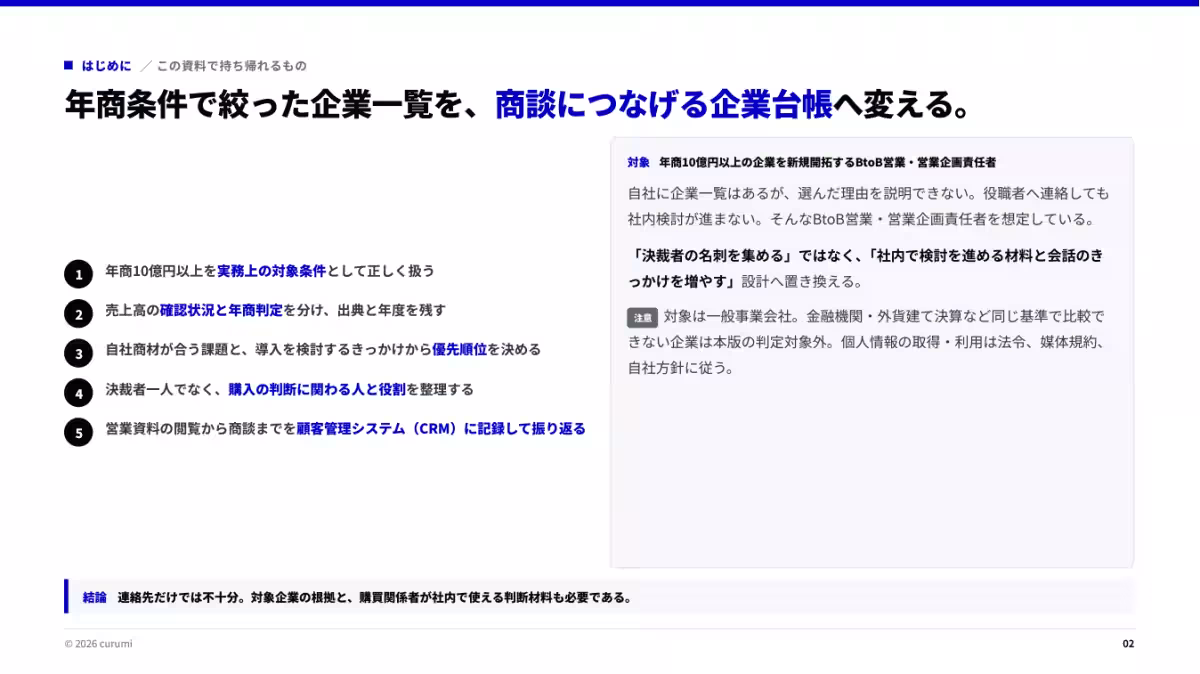Click the 注意 gray label badge
Image resolution: width=1200 pixels, height=674 pixels.
(642, 317)
